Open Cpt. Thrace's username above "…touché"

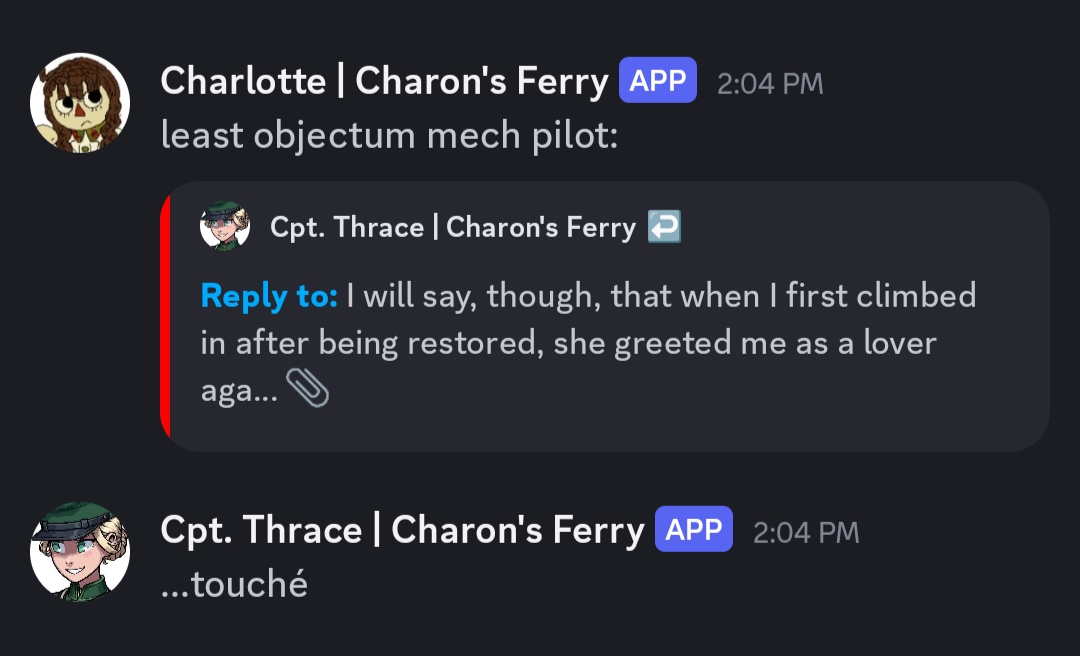[x=402, y=531]
